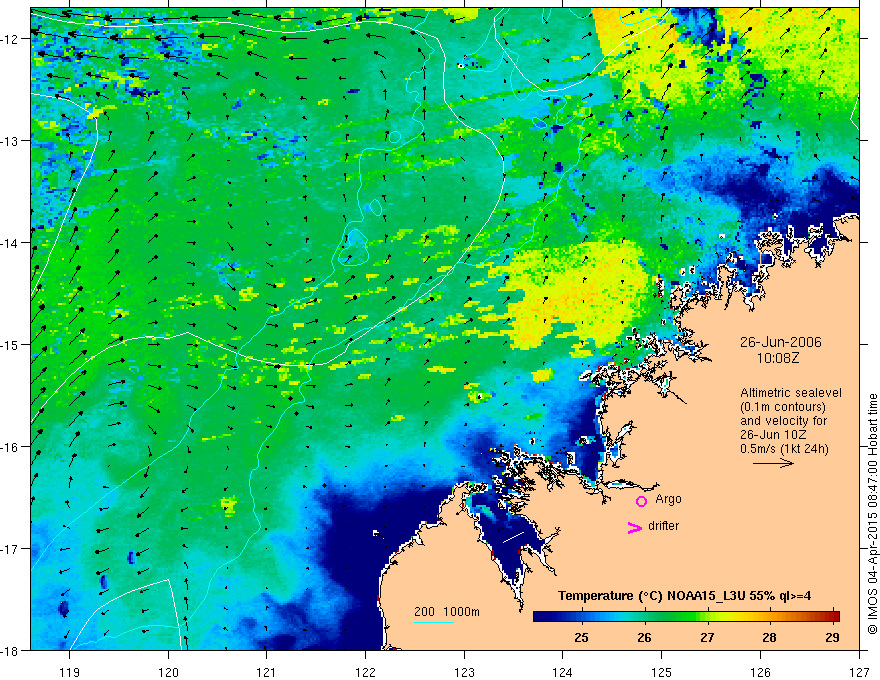Click the longitude axis label 124
The height and width of the screenshot is (680, 880).
tap(563, 673)
